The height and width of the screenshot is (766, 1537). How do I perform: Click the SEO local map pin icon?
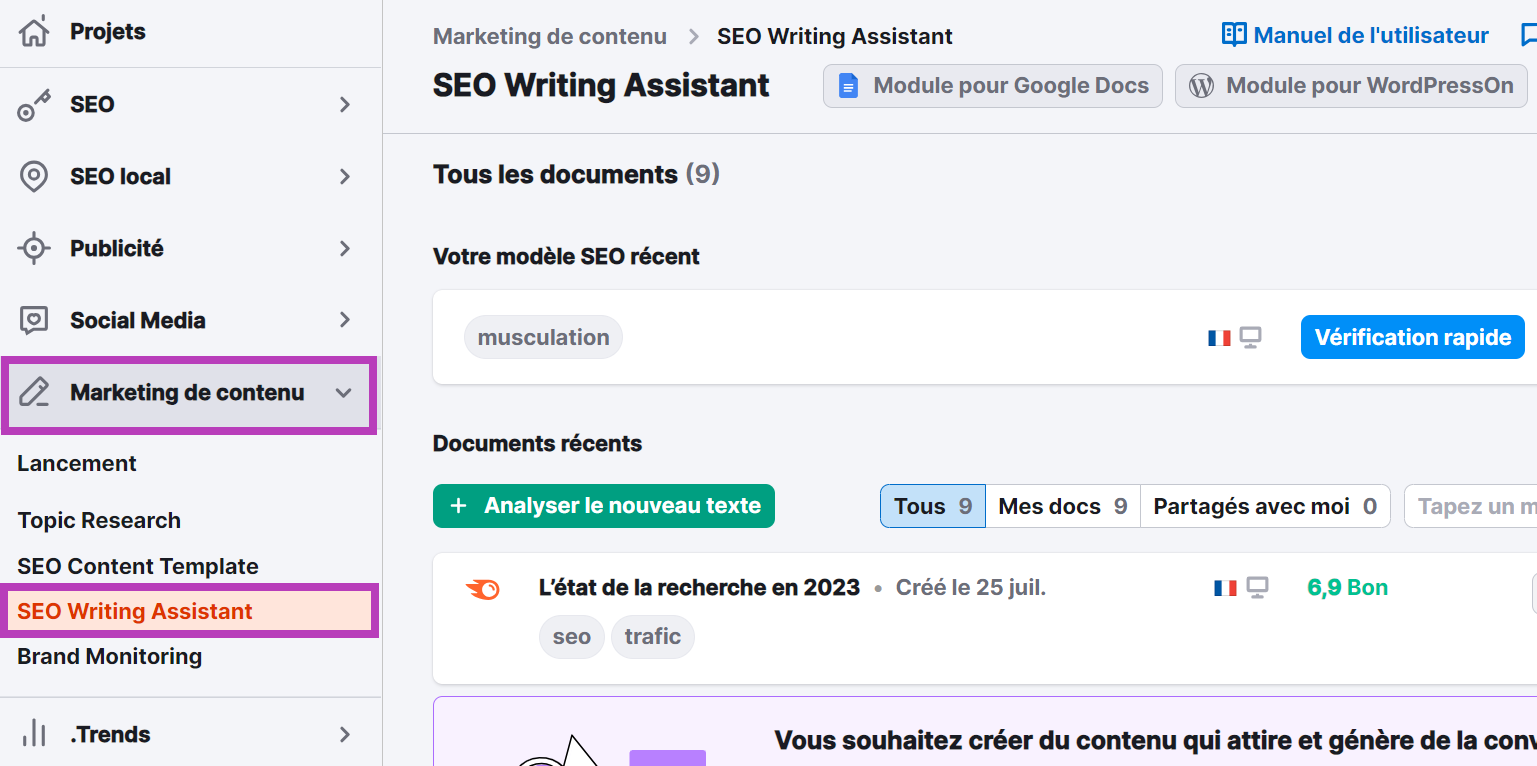point(34,177)
